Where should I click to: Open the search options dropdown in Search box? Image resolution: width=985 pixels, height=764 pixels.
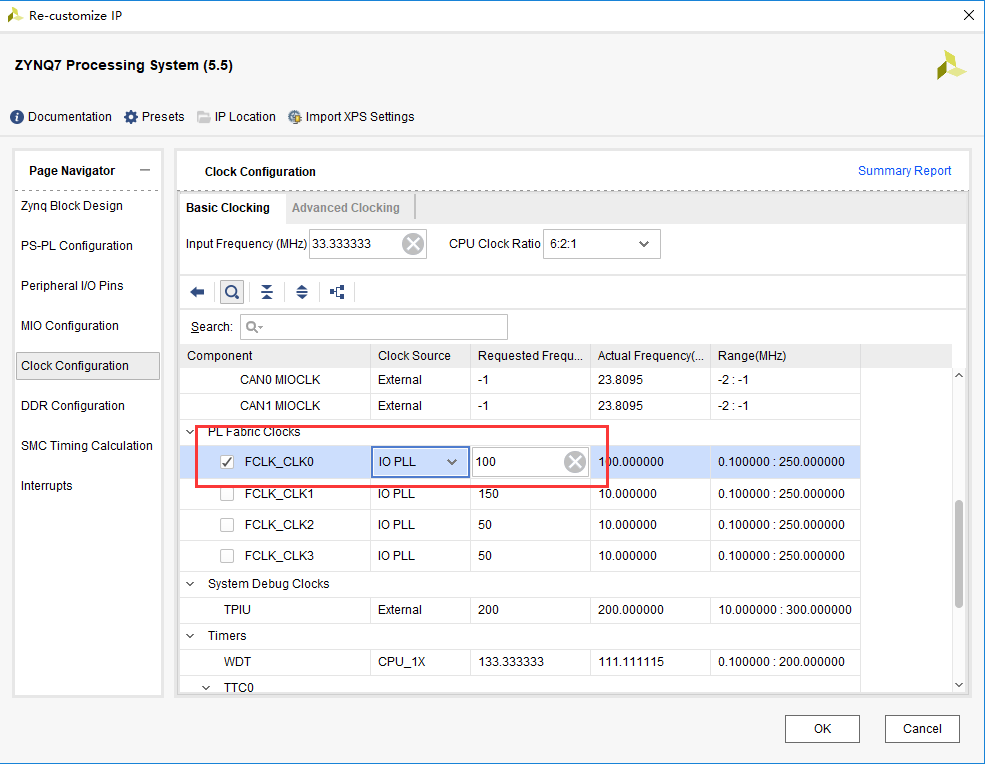(254, 327)
